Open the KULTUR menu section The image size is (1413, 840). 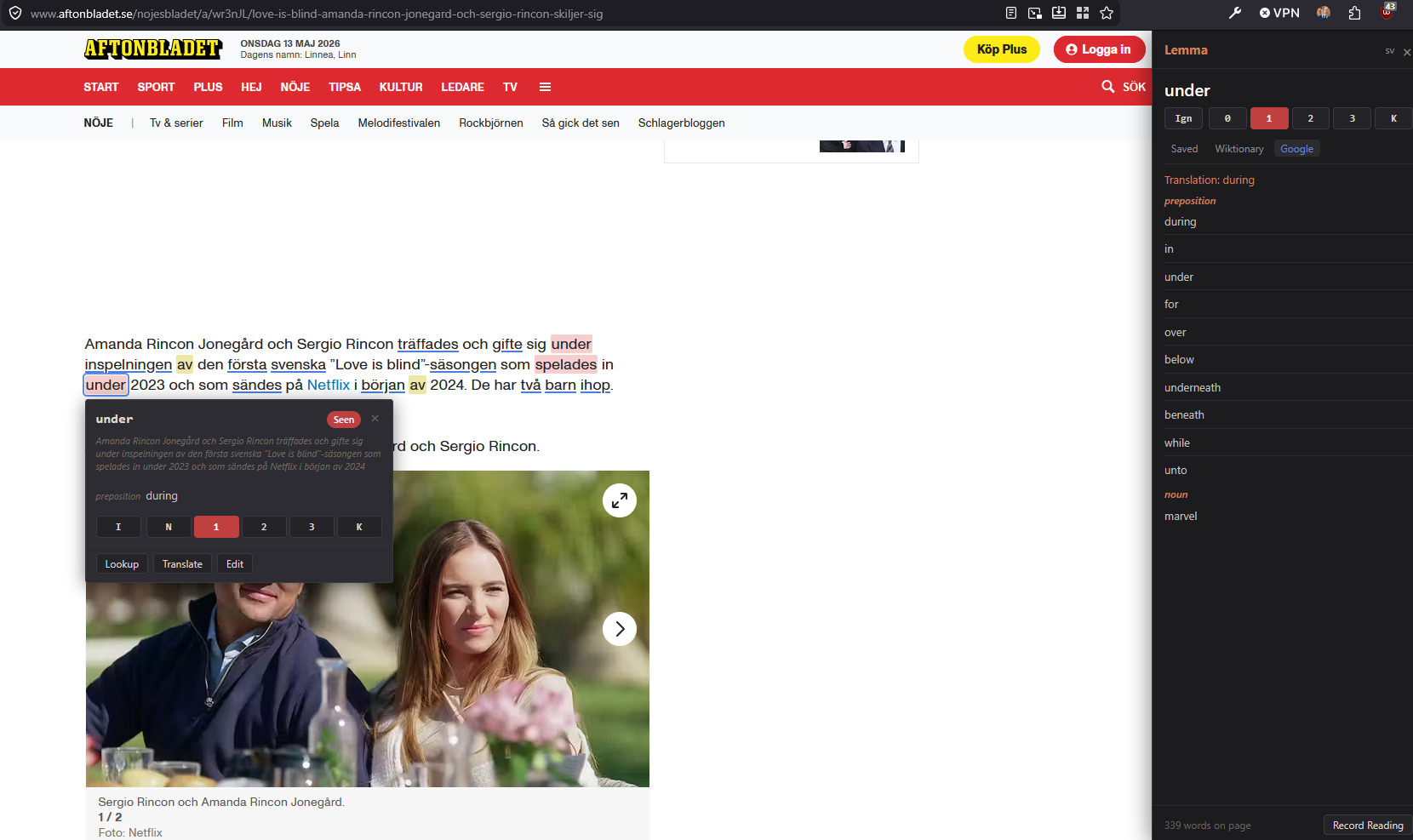[401, 87]
